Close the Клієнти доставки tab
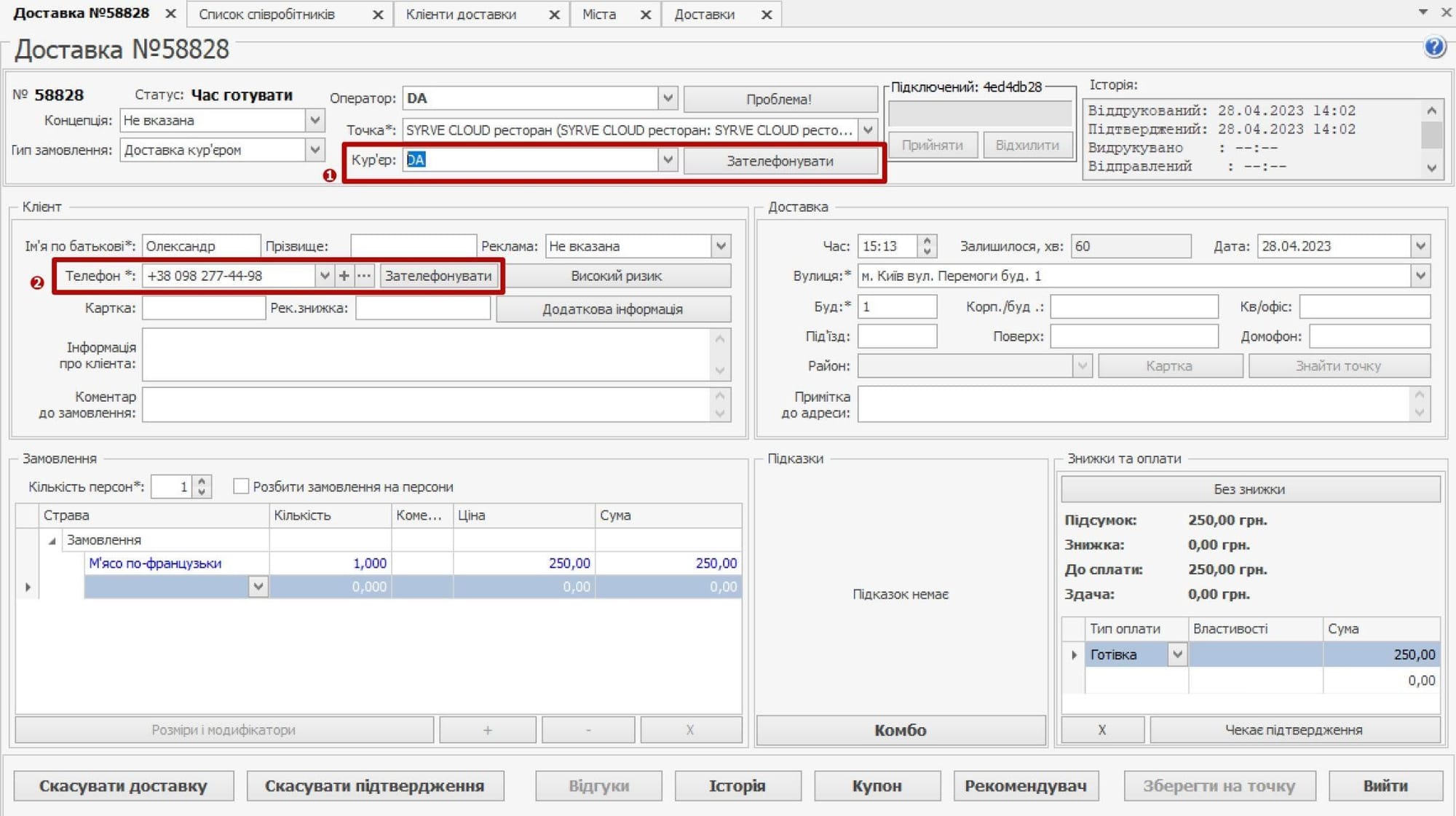1456x816 pixels. coord(554,15)
